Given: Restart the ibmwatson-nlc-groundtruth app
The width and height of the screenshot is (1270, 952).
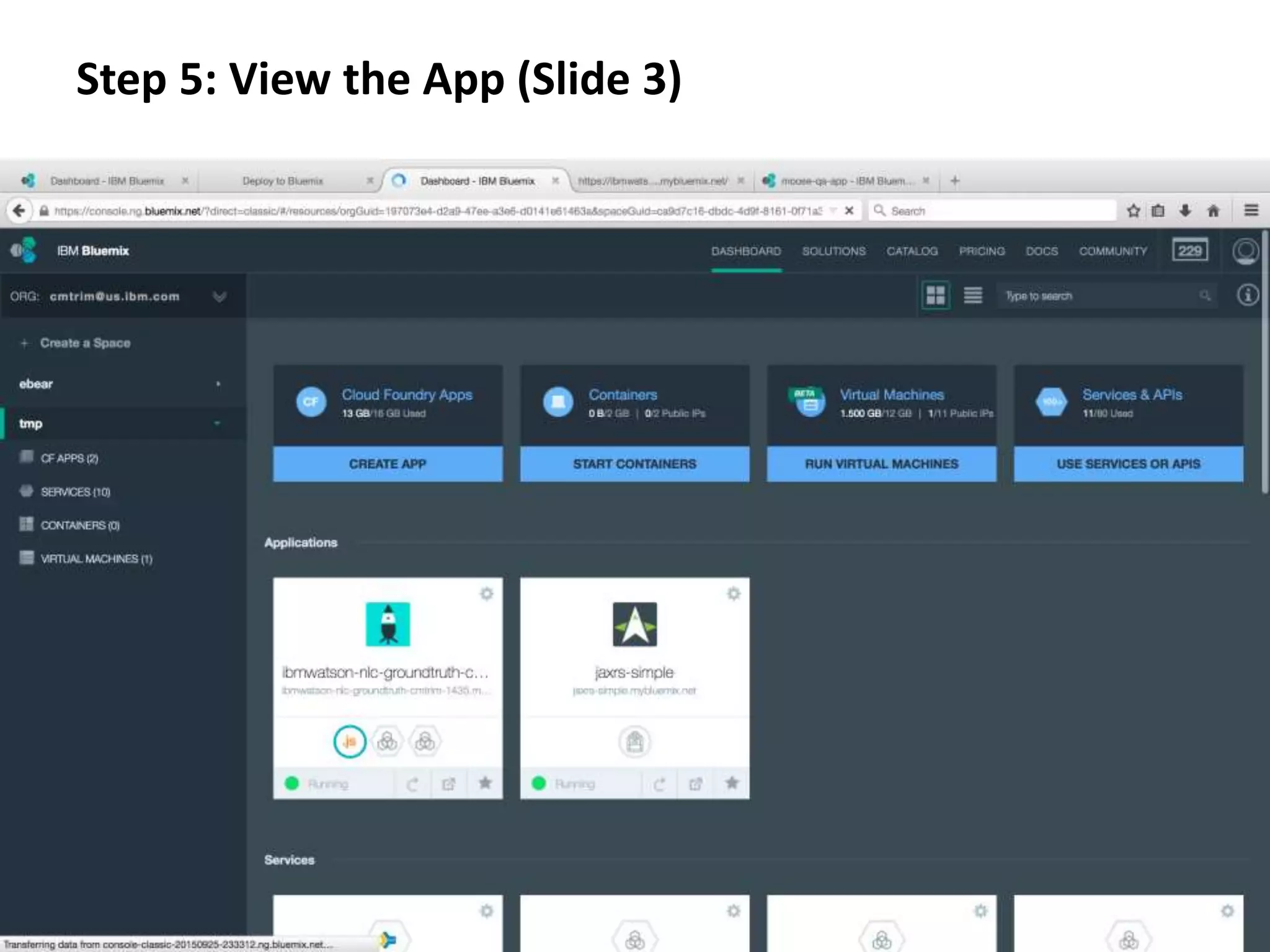Looking at the screenshot, I should (x=412, y=784).
